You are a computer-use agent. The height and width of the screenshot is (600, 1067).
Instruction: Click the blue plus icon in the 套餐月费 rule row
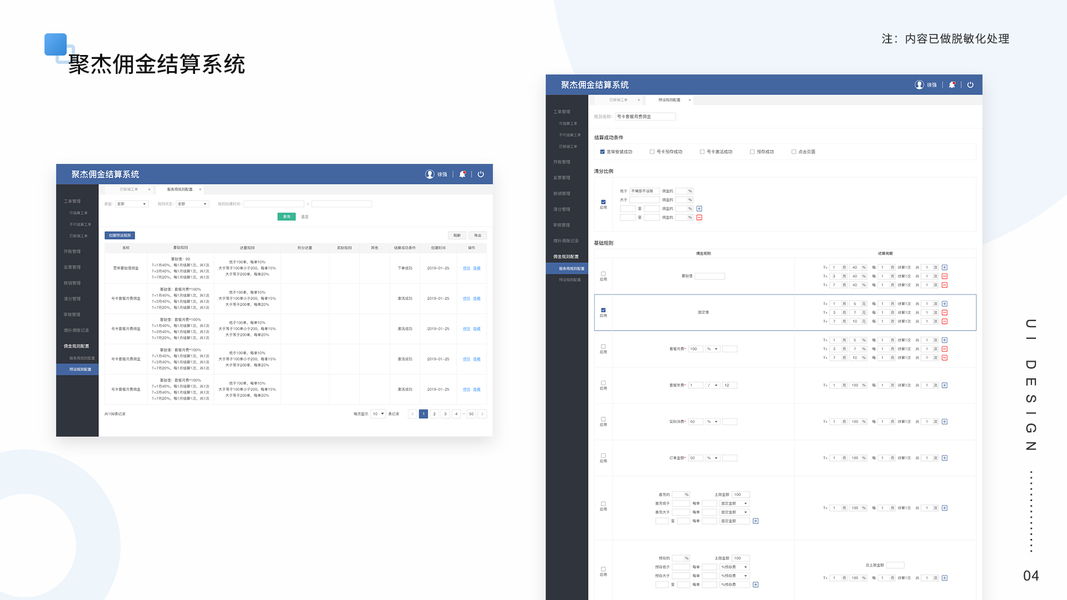[945, 340]
